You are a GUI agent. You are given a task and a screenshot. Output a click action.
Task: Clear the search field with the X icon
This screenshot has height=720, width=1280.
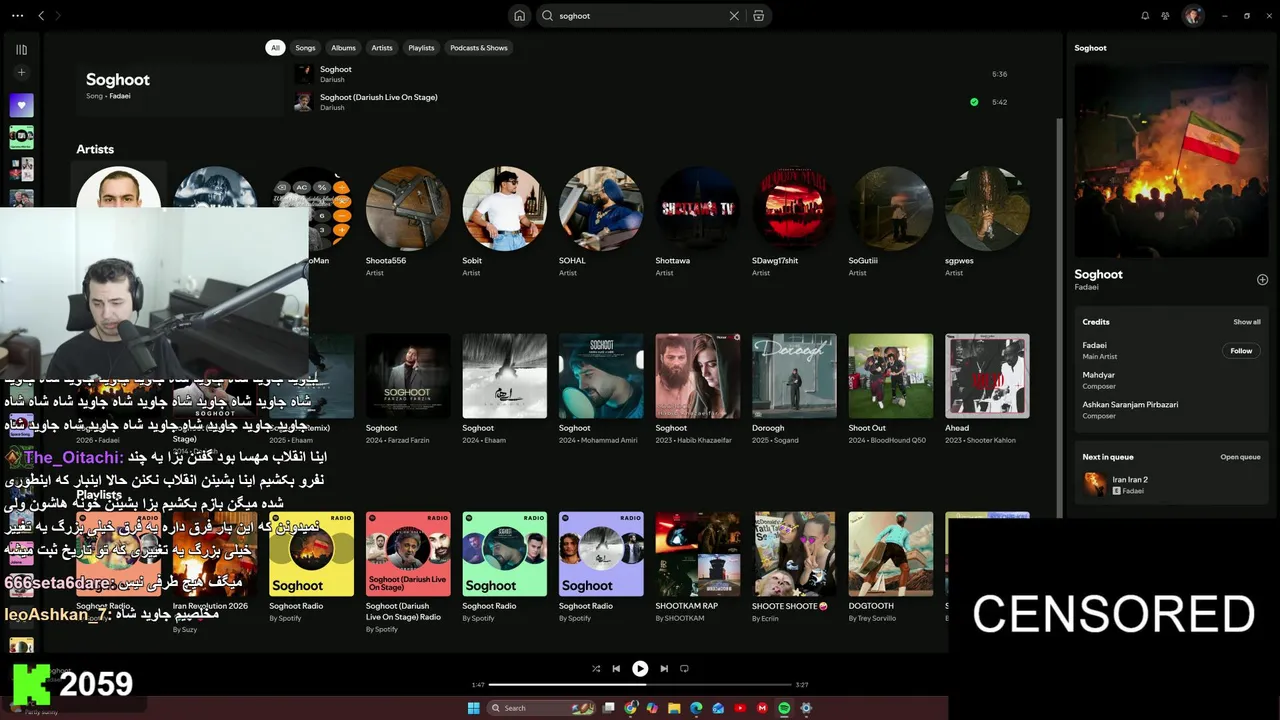[734, 16]
